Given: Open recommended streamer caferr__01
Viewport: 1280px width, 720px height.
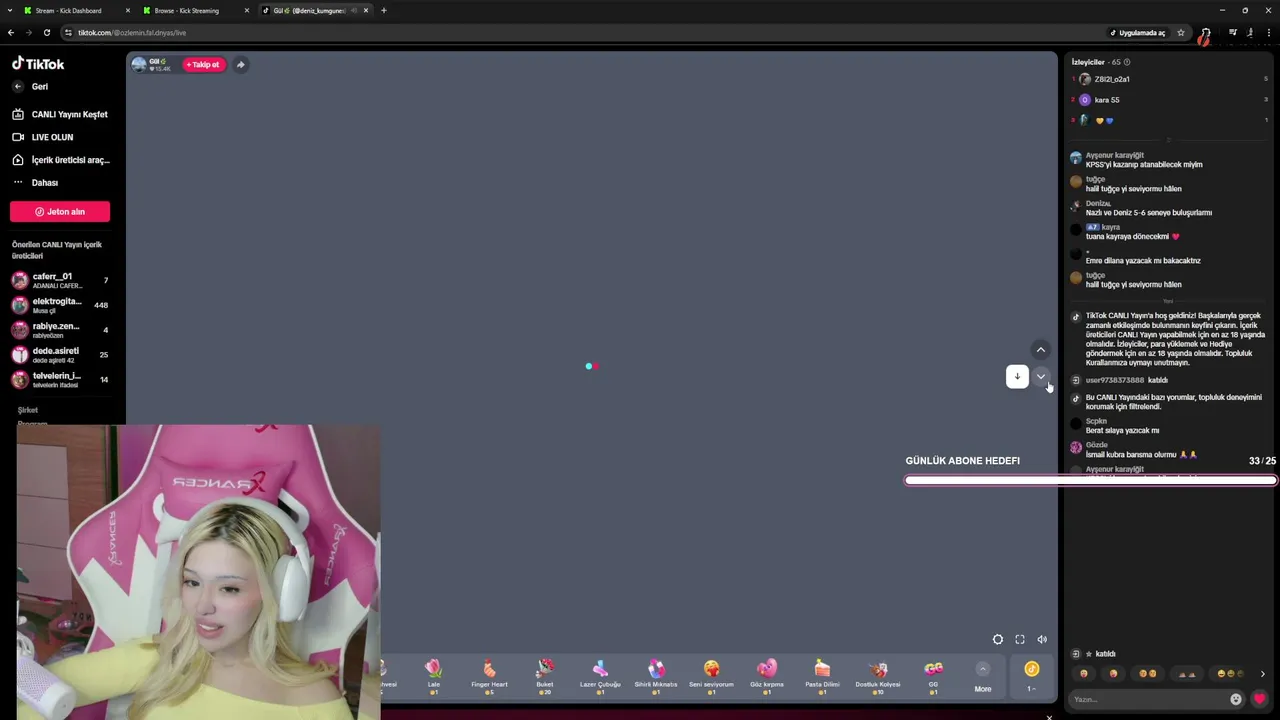Looking at the screenshot, I should [60, 280].
